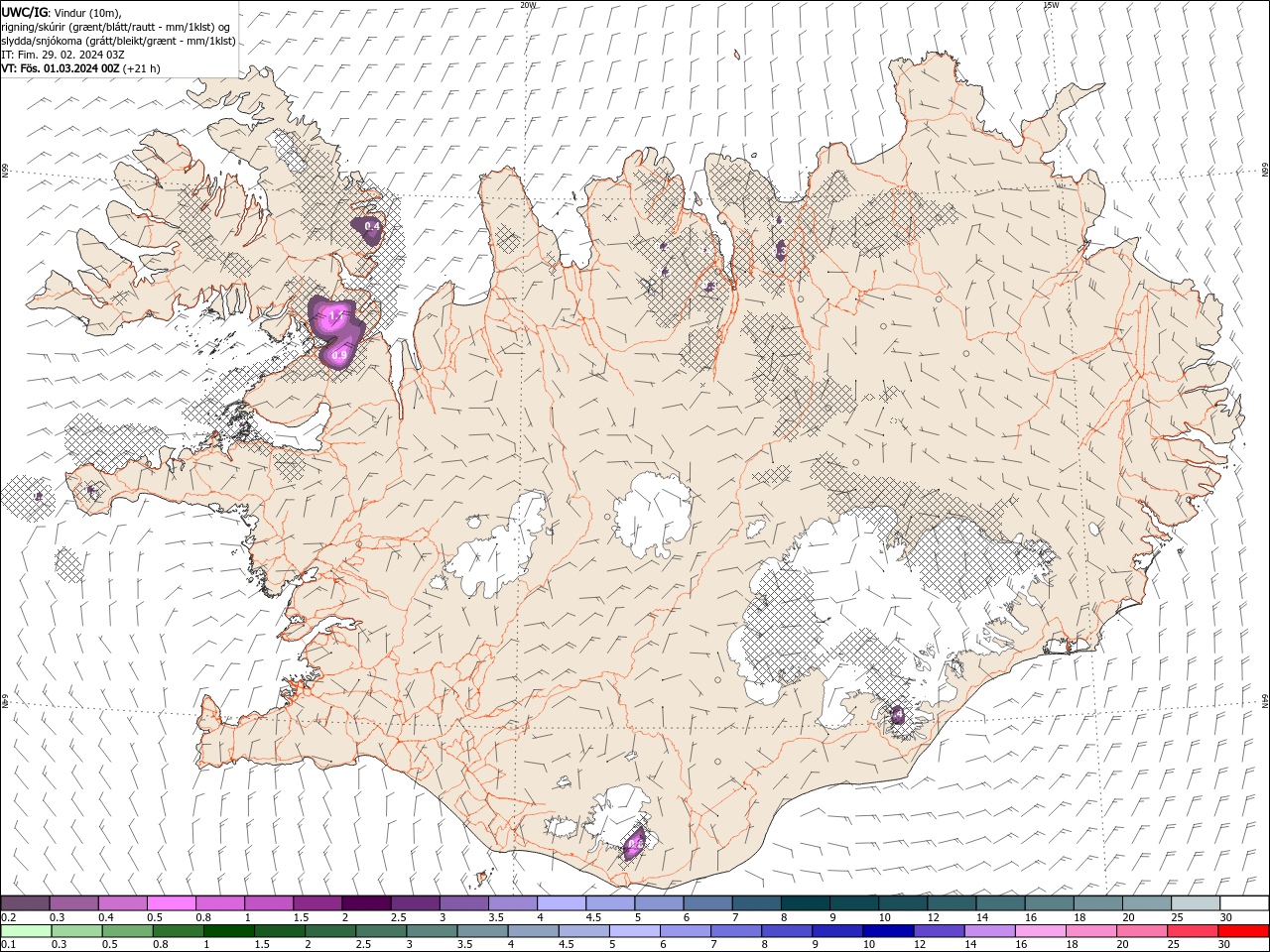Click the 1.1 pink snowfall maximum
The height and width of the screenshot is (952, 1270).
click(335, 316)
